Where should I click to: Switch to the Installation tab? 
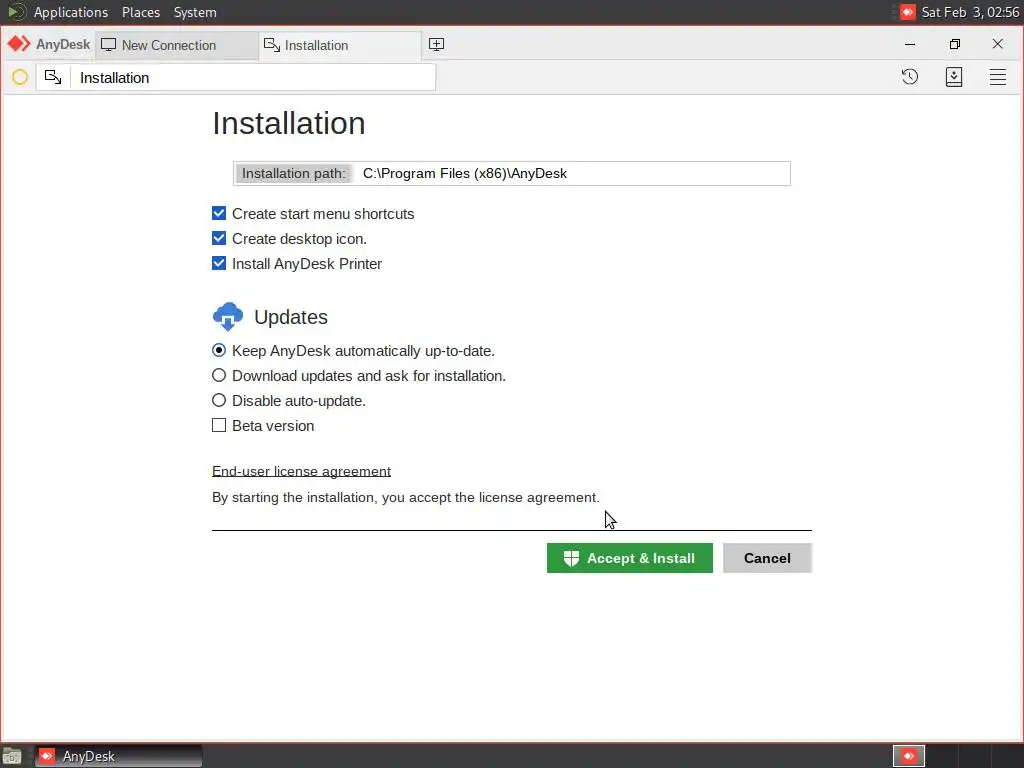click(340, 45)
